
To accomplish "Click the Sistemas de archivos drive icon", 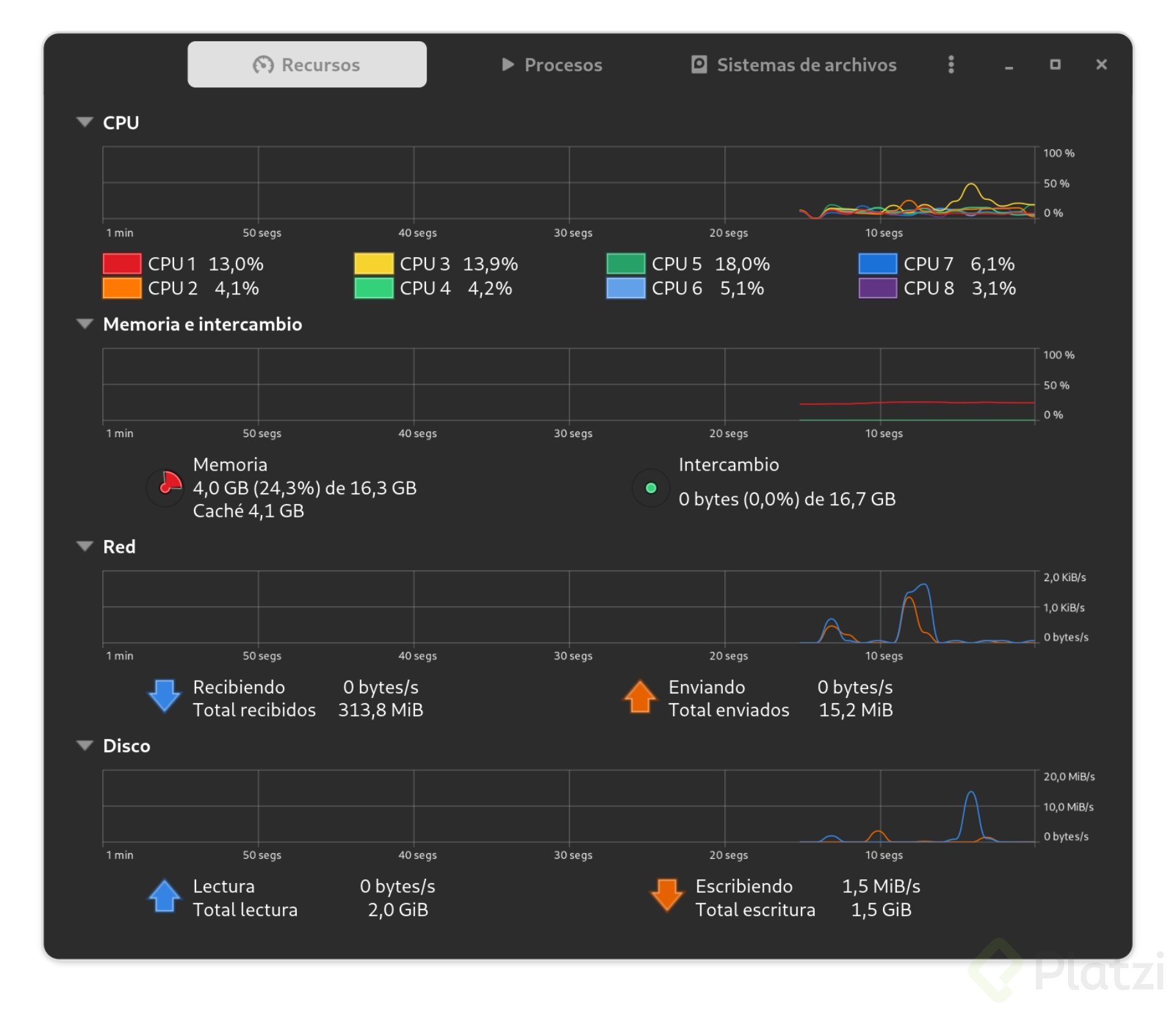I will [x=699, y=64].
